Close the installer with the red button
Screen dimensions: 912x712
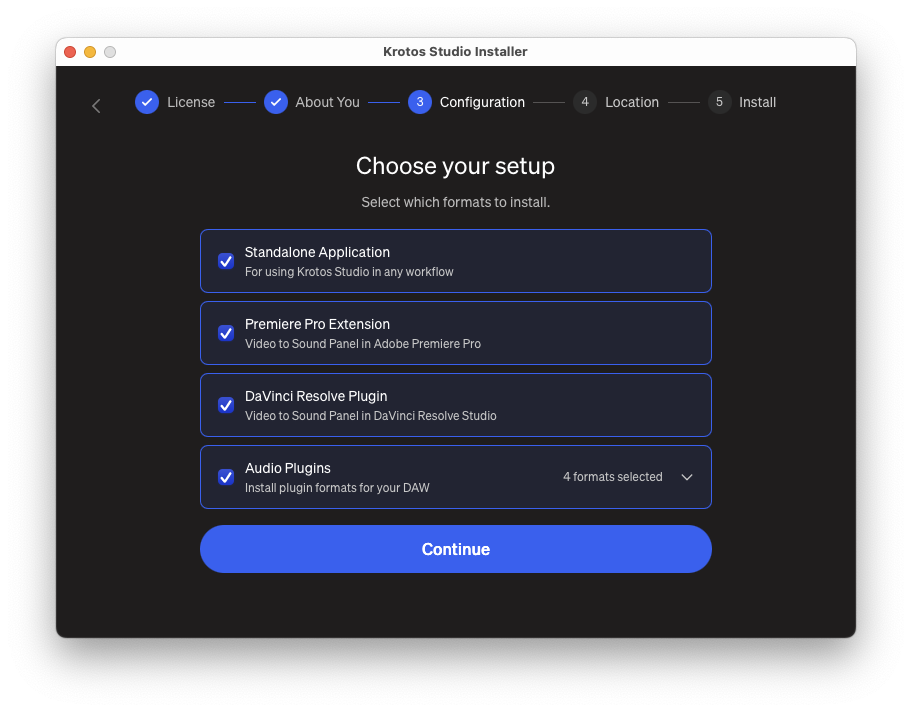click(x=70, y=52)
